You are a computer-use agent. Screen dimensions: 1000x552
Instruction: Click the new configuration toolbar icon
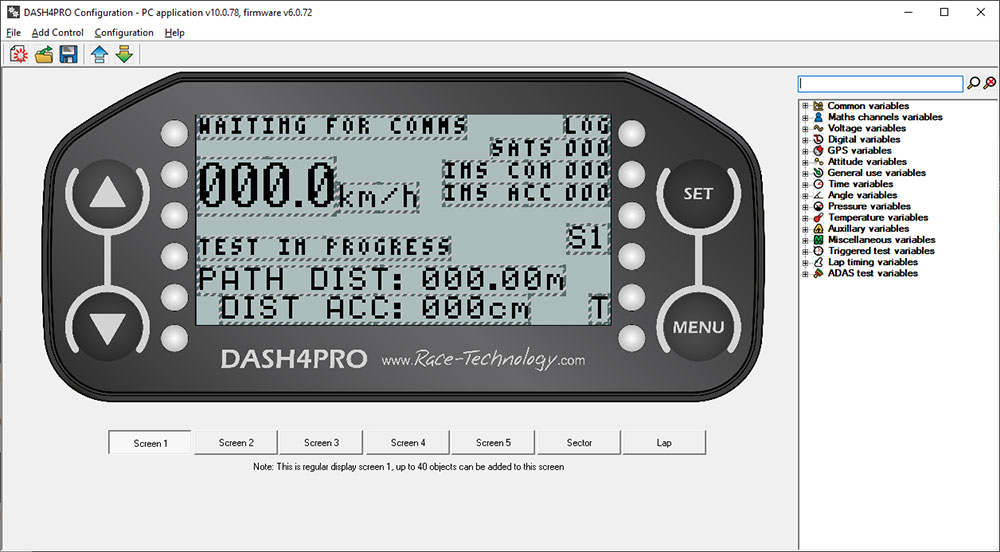[18, 54]
